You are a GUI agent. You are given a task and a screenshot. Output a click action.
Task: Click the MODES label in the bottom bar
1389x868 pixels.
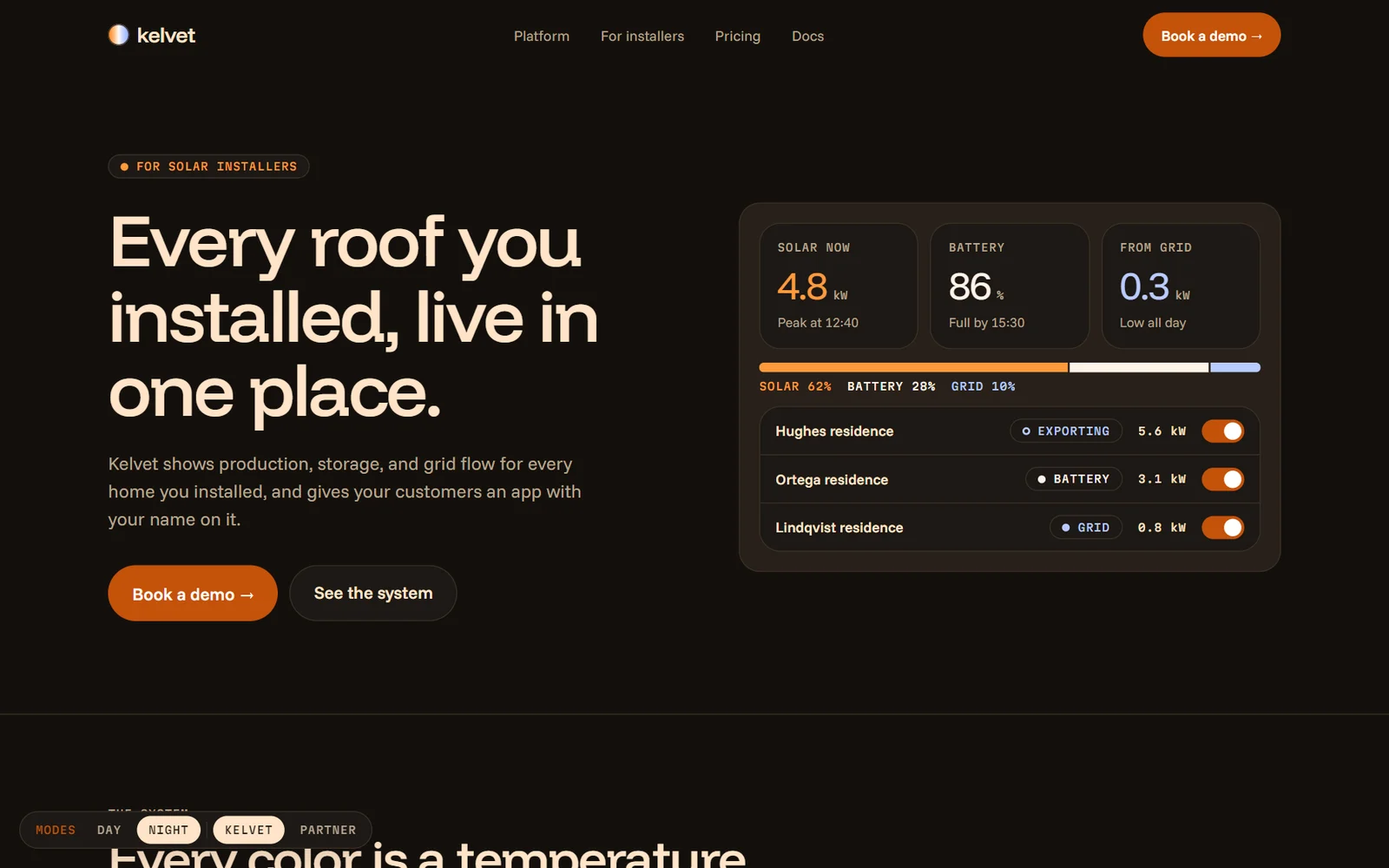coord(56,830)
